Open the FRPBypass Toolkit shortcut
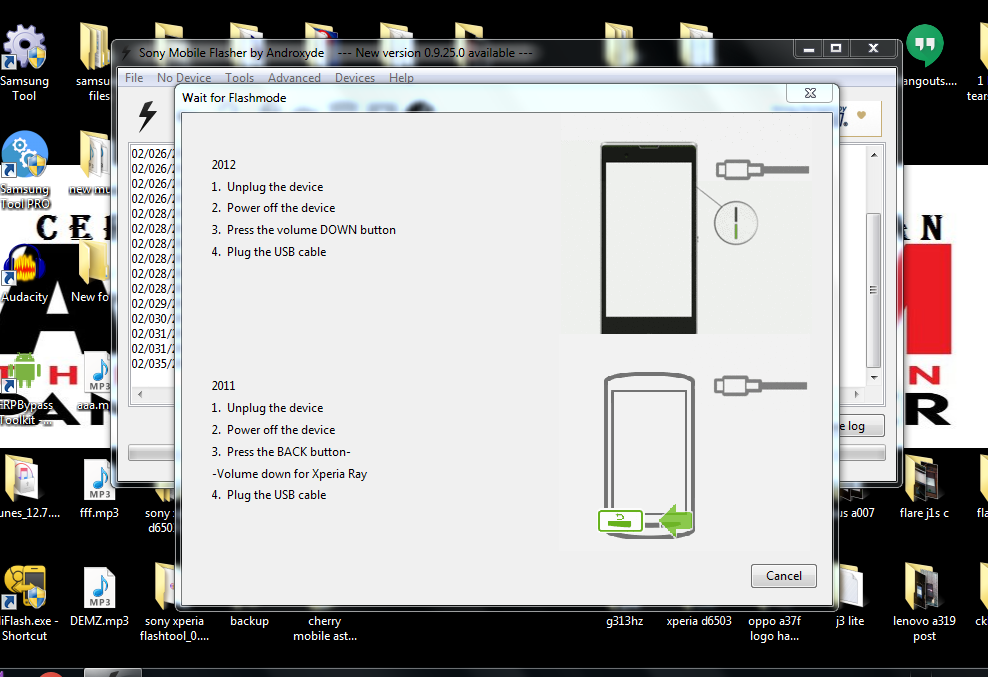Image resolution: width=988 pixels, height=677 pixels. [x=24, y=388]
